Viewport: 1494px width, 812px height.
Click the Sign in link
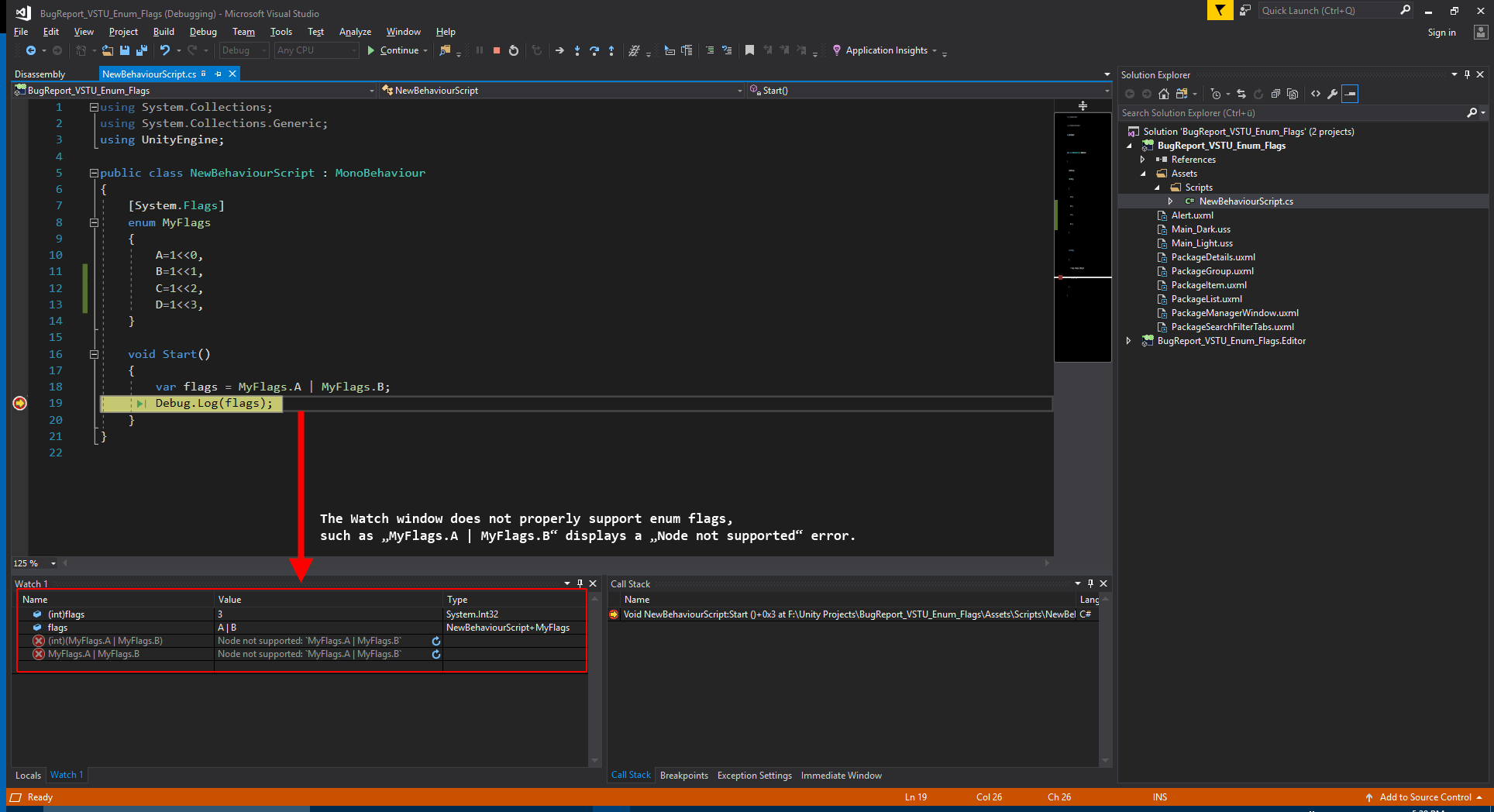pyautogui.click(x=1441, y=33)
